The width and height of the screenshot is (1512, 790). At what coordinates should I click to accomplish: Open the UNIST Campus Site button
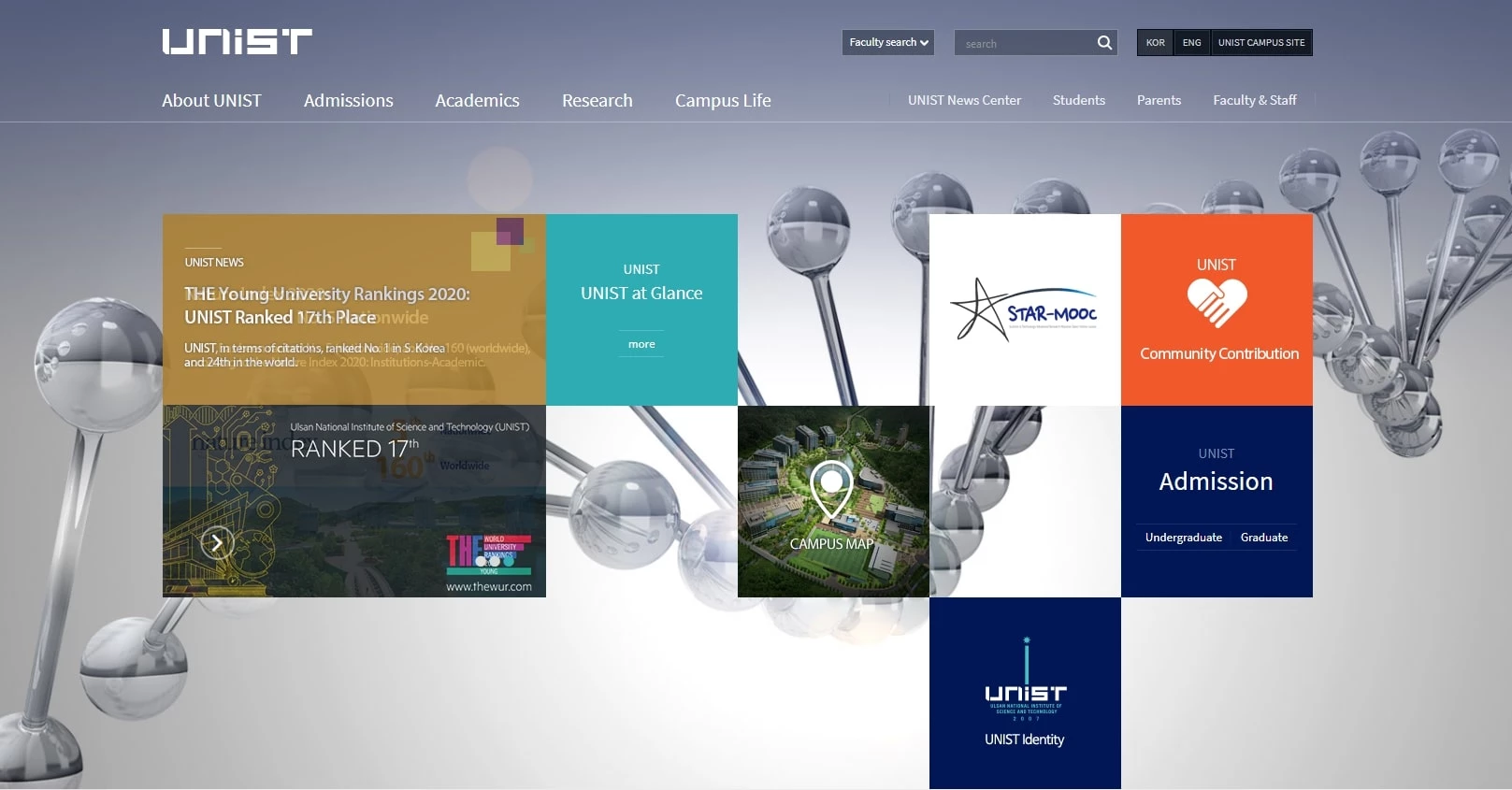coord(1261,42)
